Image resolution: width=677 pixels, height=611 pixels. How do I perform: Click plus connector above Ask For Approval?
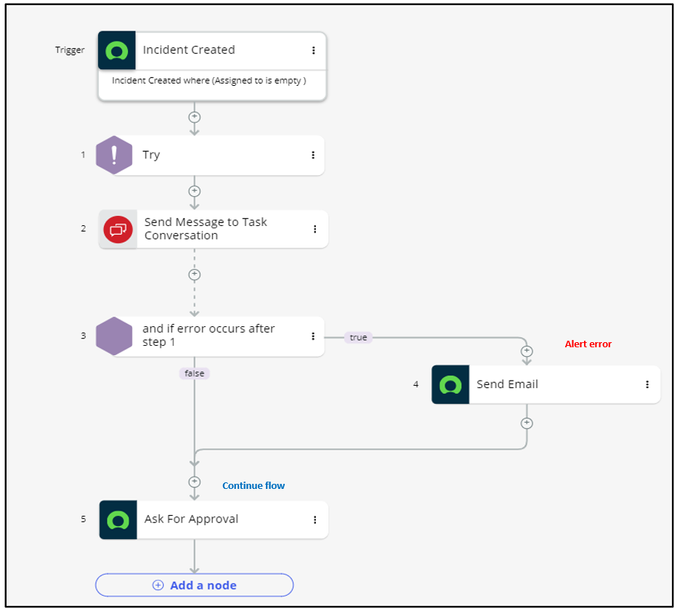pos(194,482)
